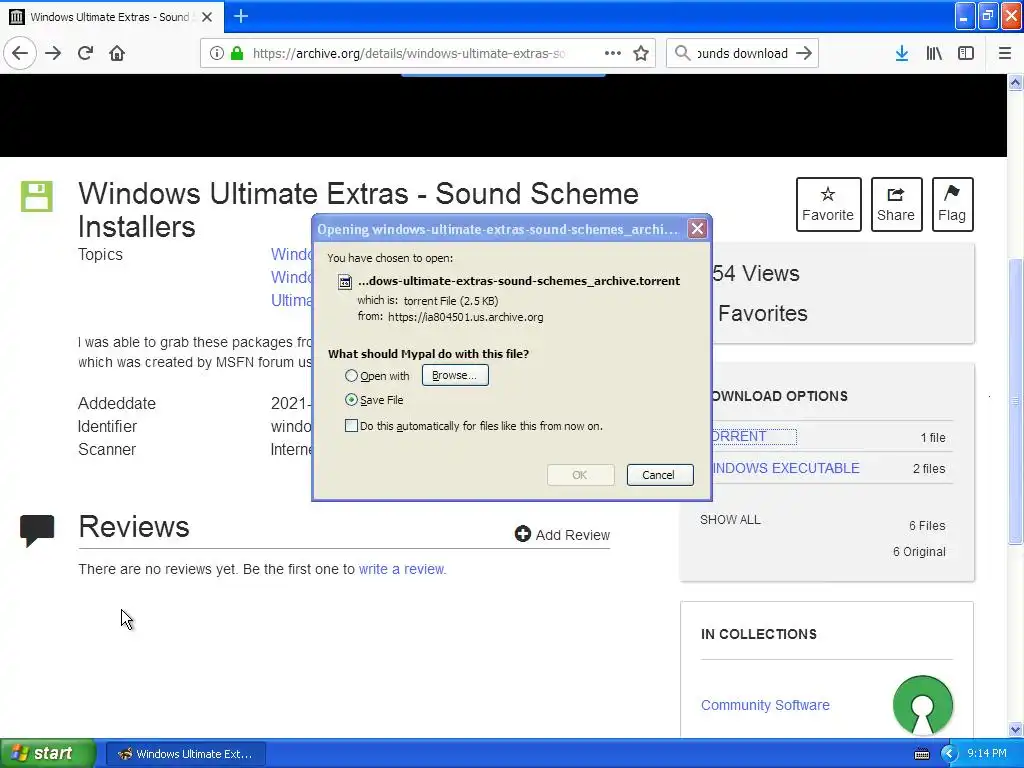This screenshot has width=1024, height=768.
Task: Click the page scrollbar up arrow
Action: coord(1015,82)
